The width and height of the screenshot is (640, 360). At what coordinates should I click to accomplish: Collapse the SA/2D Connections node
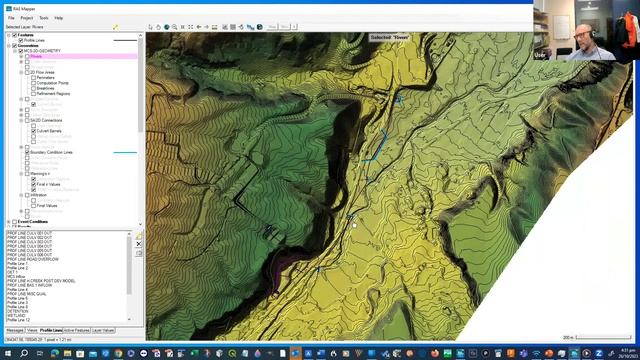21,120
